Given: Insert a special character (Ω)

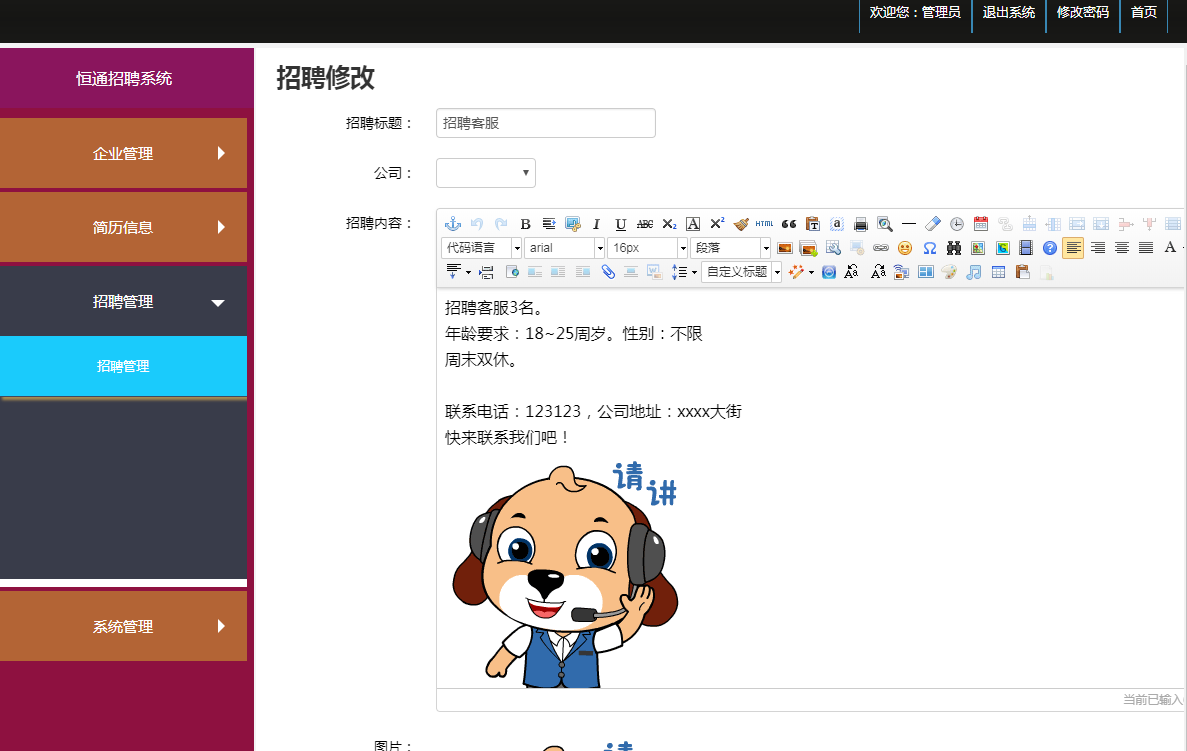Looking at the screenshot, I should pyautogui.click(x=927, y=248).
